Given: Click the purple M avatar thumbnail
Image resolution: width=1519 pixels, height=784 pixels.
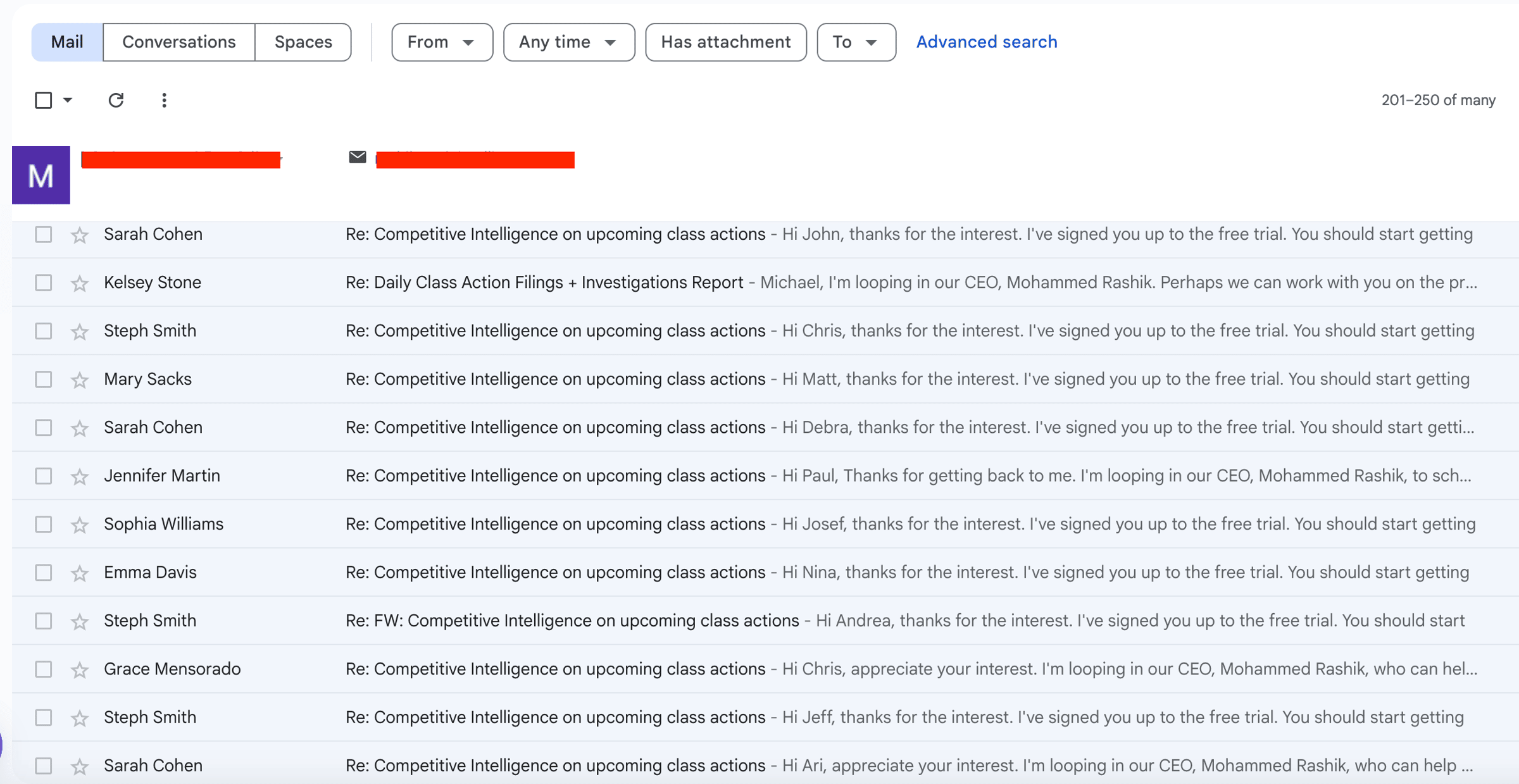Looking at the screenshot, I should (41, 175).
